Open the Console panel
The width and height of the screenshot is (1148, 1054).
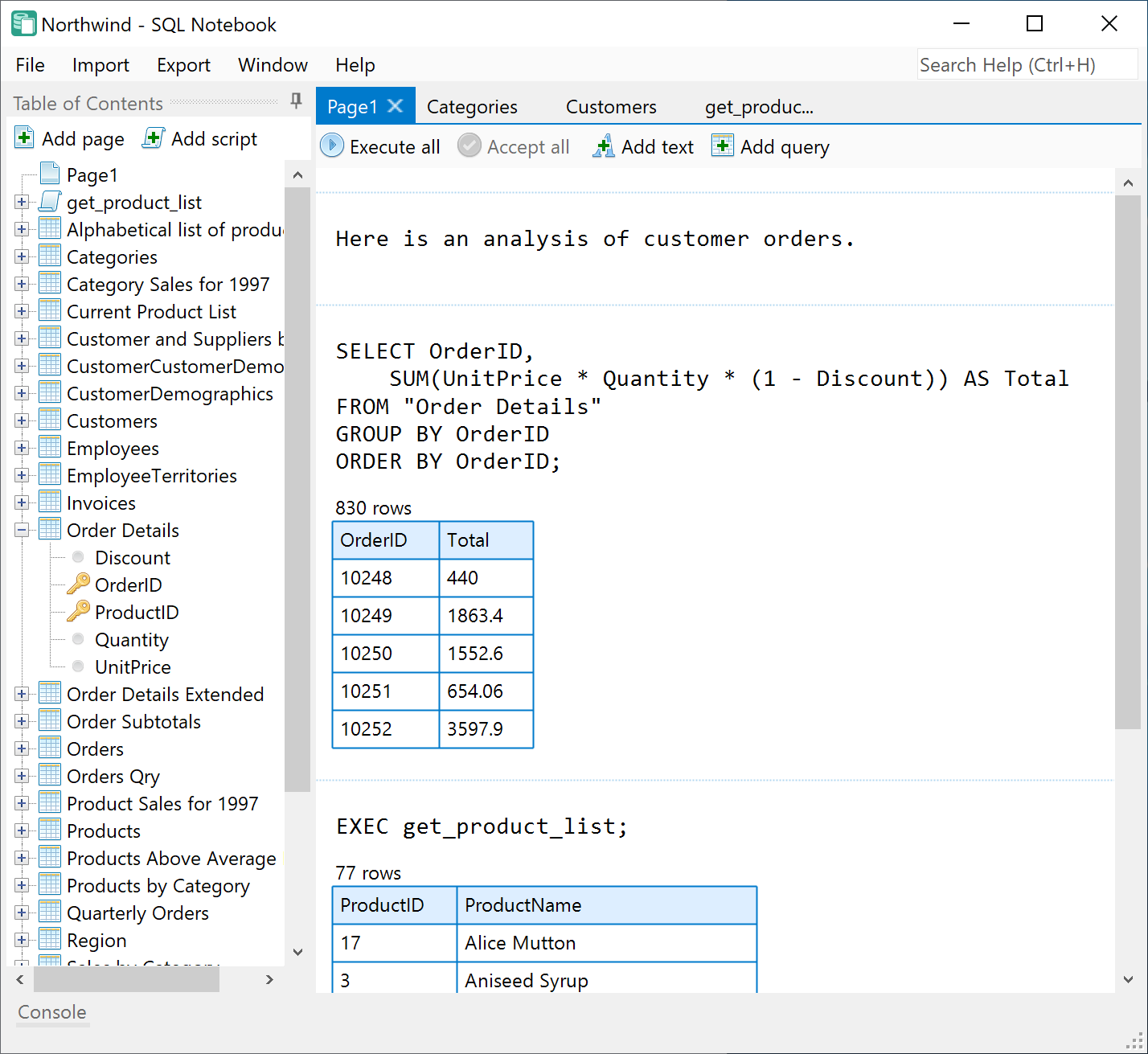click(52, 1012)
